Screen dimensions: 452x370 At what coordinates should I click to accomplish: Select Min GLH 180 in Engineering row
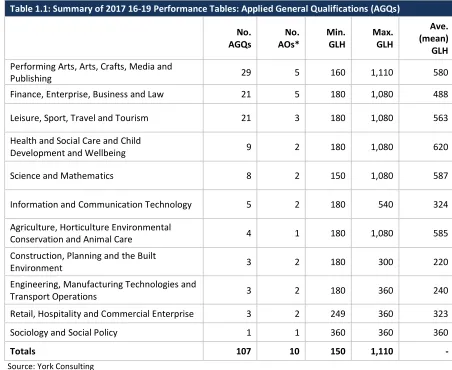point(338,290)
